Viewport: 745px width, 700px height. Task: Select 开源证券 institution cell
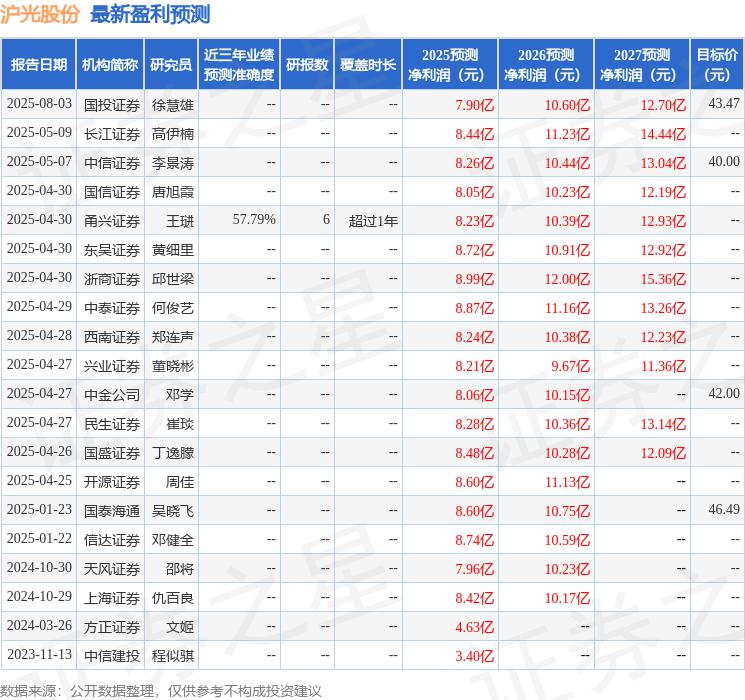(112, 482)
